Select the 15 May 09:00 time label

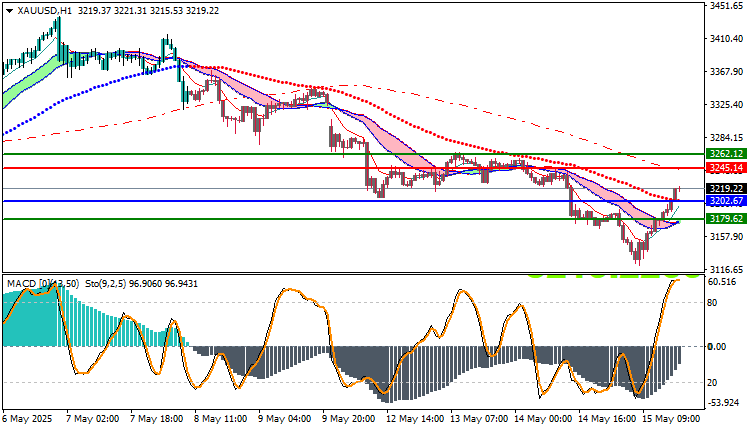[670, 419]
